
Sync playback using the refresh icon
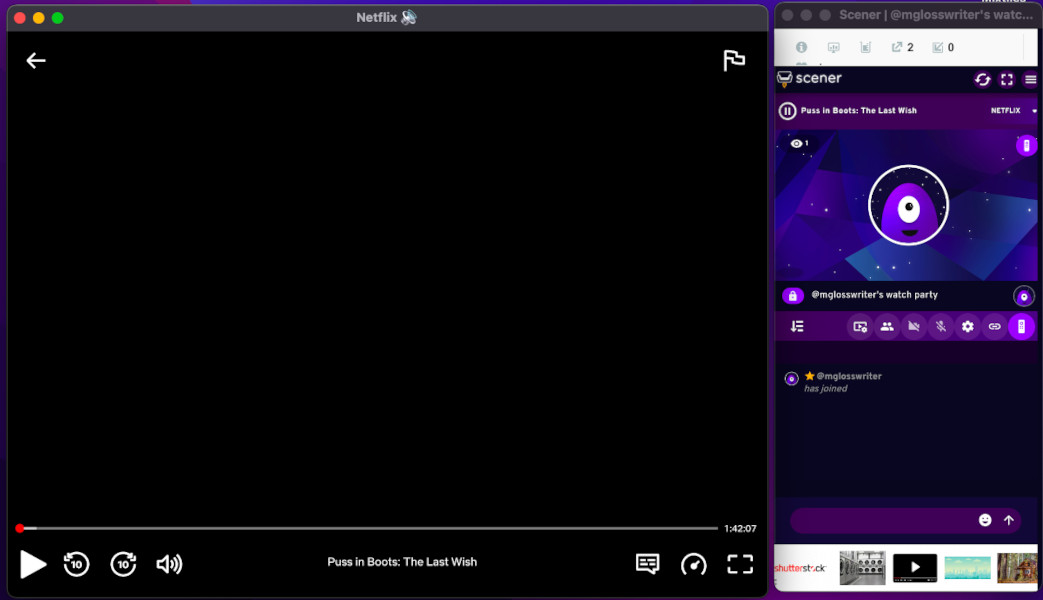click(x=982, y=79)
